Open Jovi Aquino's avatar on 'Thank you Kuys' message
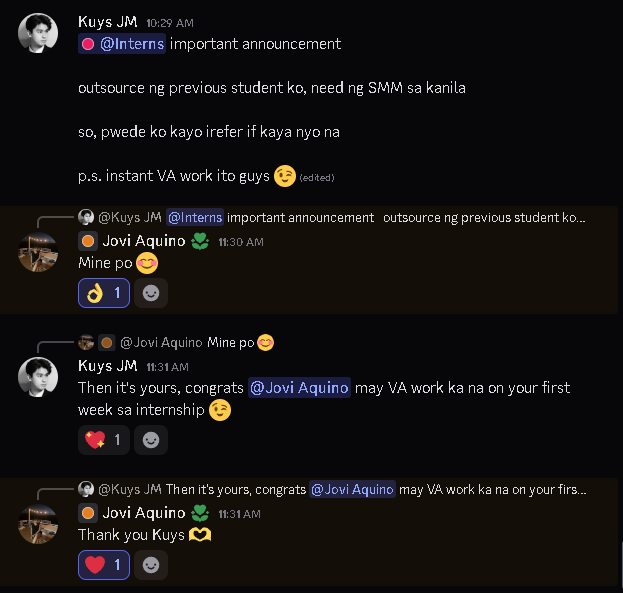This screenshot has height=593, width=623. (38, 523)
